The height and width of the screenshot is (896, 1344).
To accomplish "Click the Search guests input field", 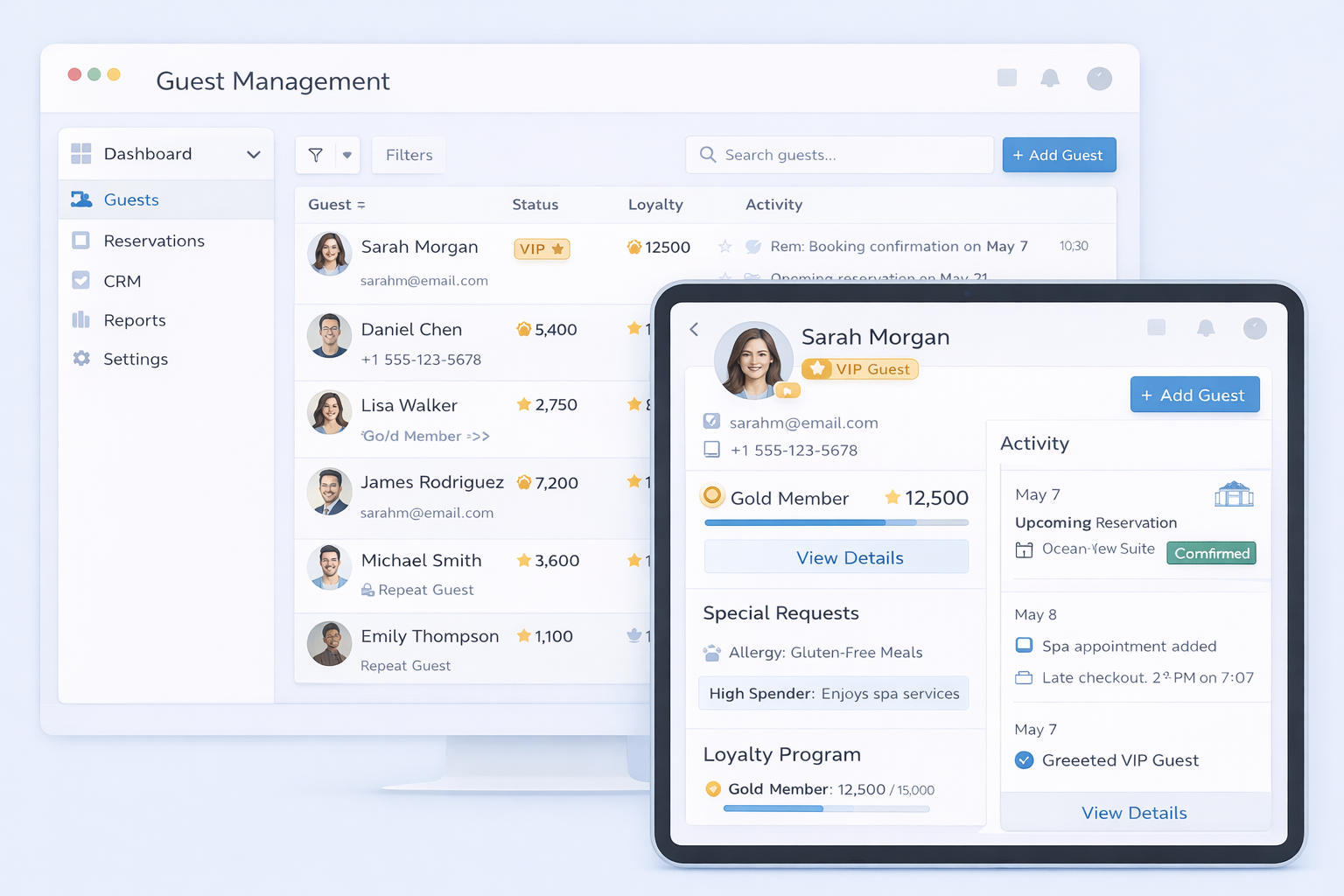I will (x=840, y=155).
